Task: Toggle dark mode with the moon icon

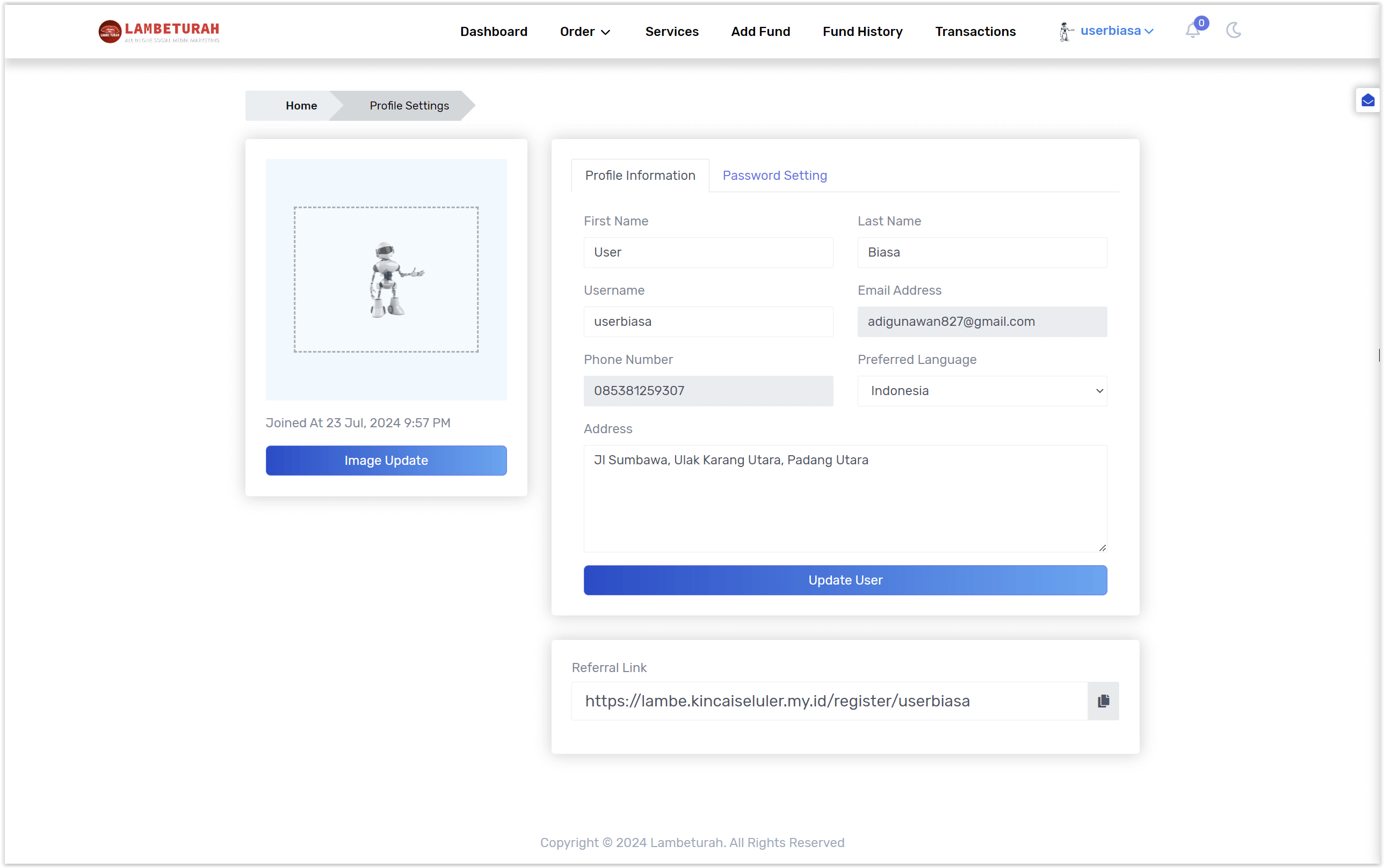Action: tap(1234, 31)
